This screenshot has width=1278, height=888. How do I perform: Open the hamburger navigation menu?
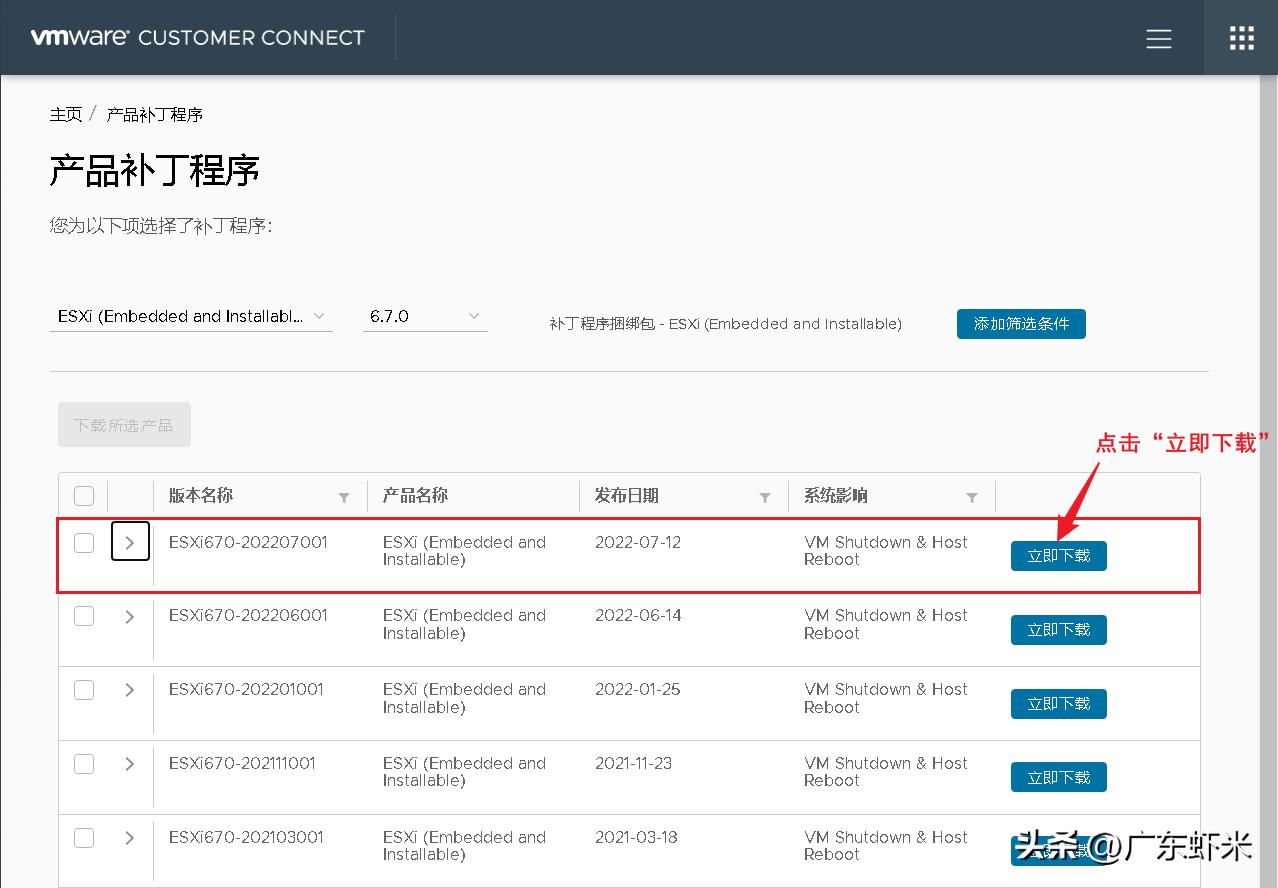(x=1158, y=38)
